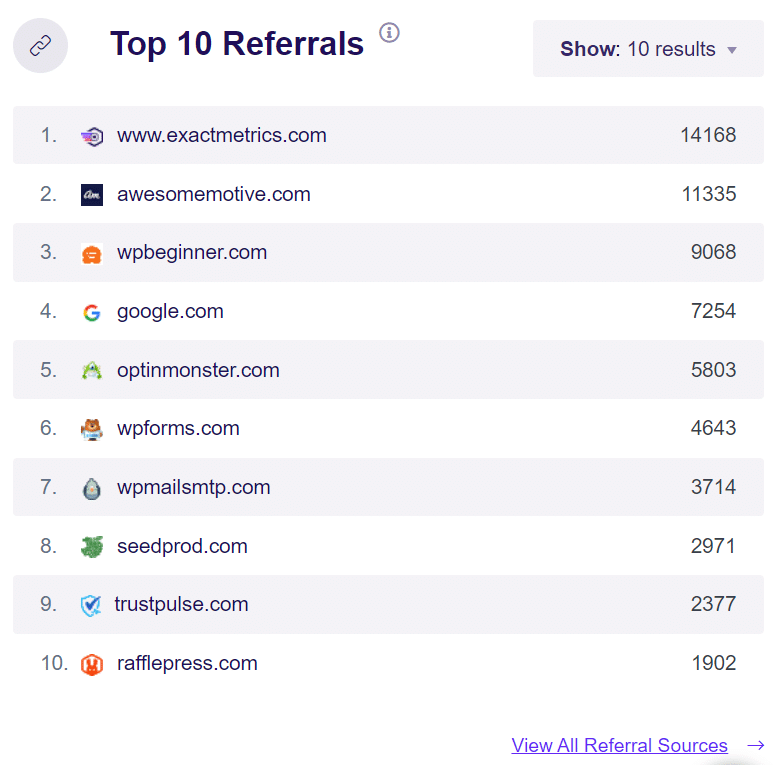Image resolution: width=780 pixels, height=765 pixels.
Task: Click the chain link icon beside title
Action: [x=40, y=46]
